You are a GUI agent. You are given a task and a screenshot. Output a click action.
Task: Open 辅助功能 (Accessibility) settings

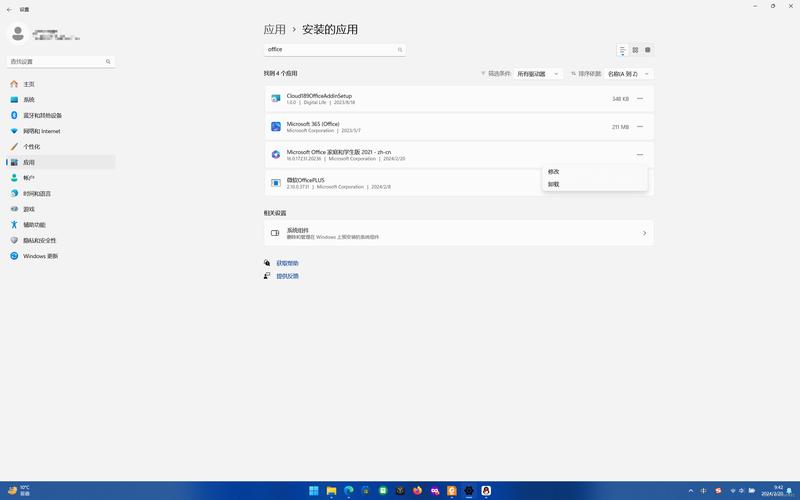click(x=61, y=225)
